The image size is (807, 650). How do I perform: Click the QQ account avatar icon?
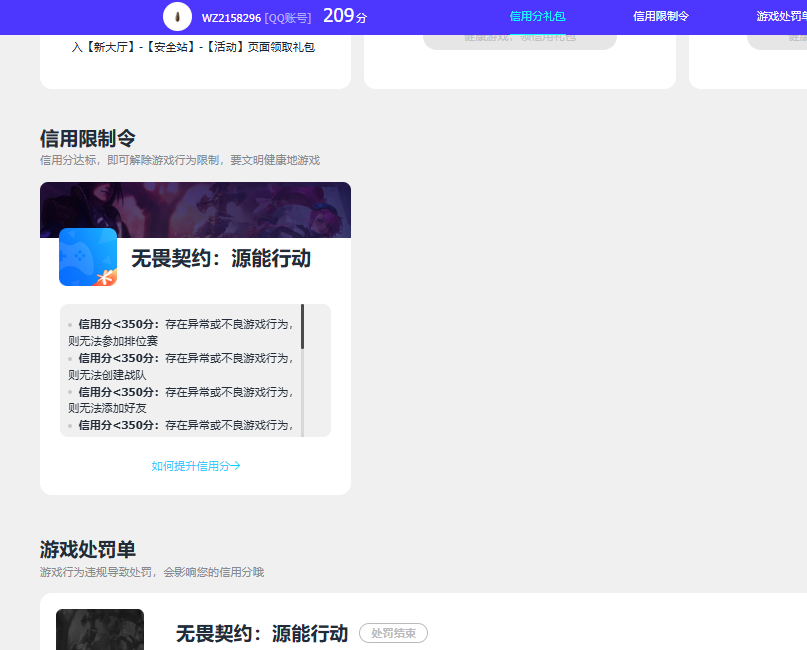coord(176,17)
